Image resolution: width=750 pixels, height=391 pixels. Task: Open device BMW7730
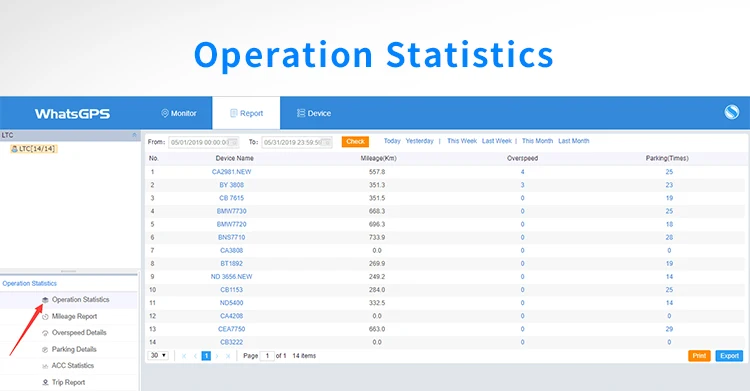tap(232, 211)
